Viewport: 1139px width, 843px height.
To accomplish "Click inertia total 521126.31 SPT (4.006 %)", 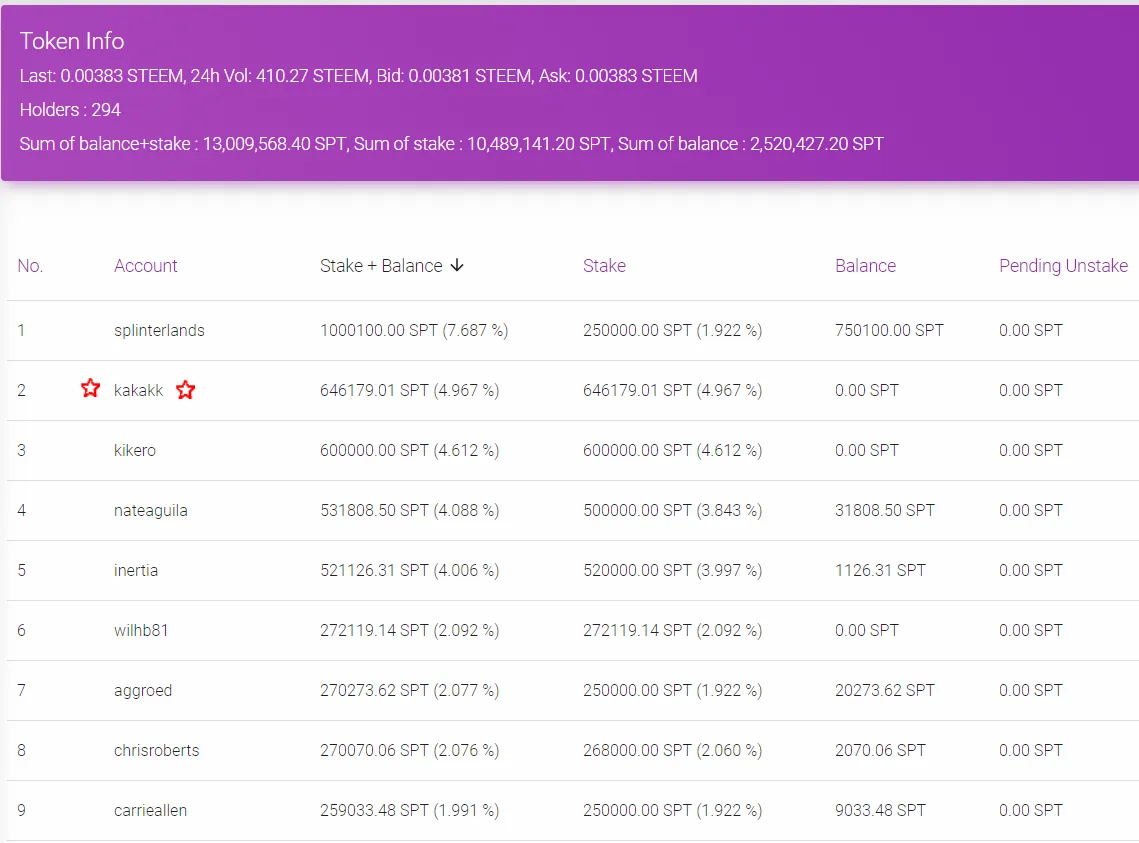I will click(410, 571).
